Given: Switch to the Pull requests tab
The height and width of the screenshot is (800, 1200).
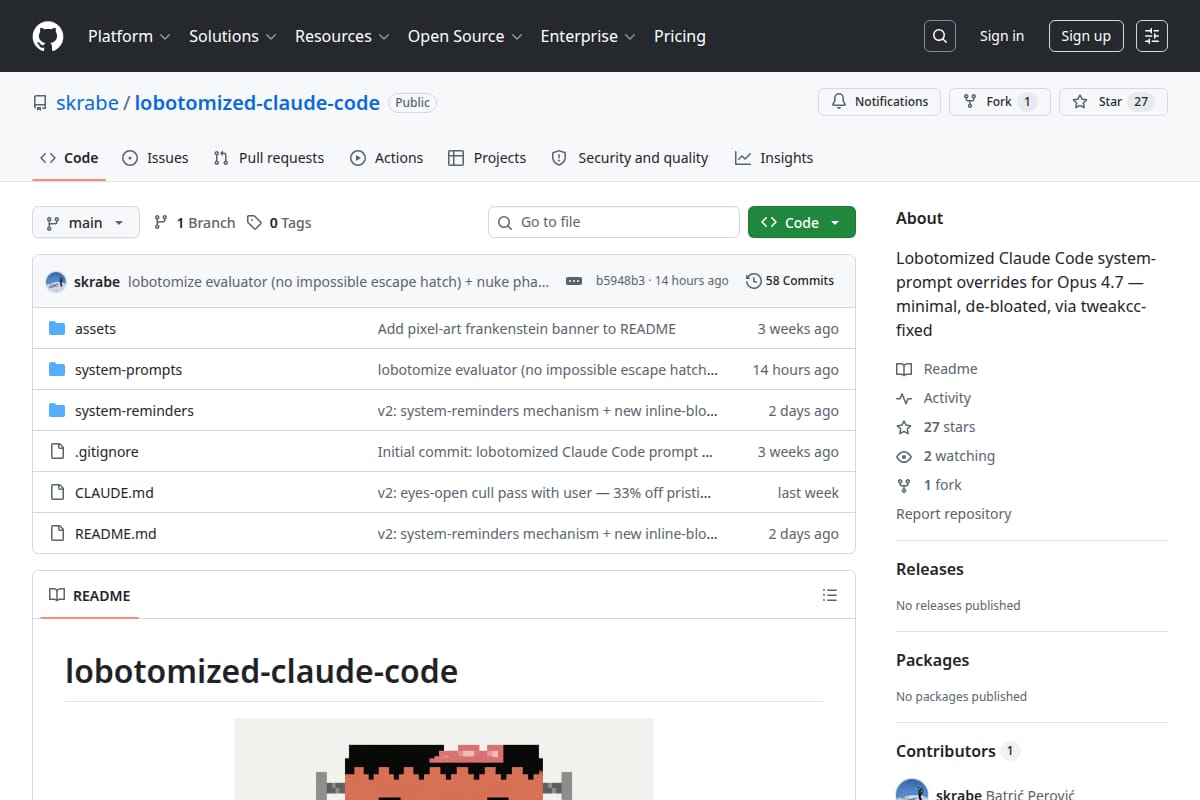Looking at the screenshot, I should tap(269, 158).
